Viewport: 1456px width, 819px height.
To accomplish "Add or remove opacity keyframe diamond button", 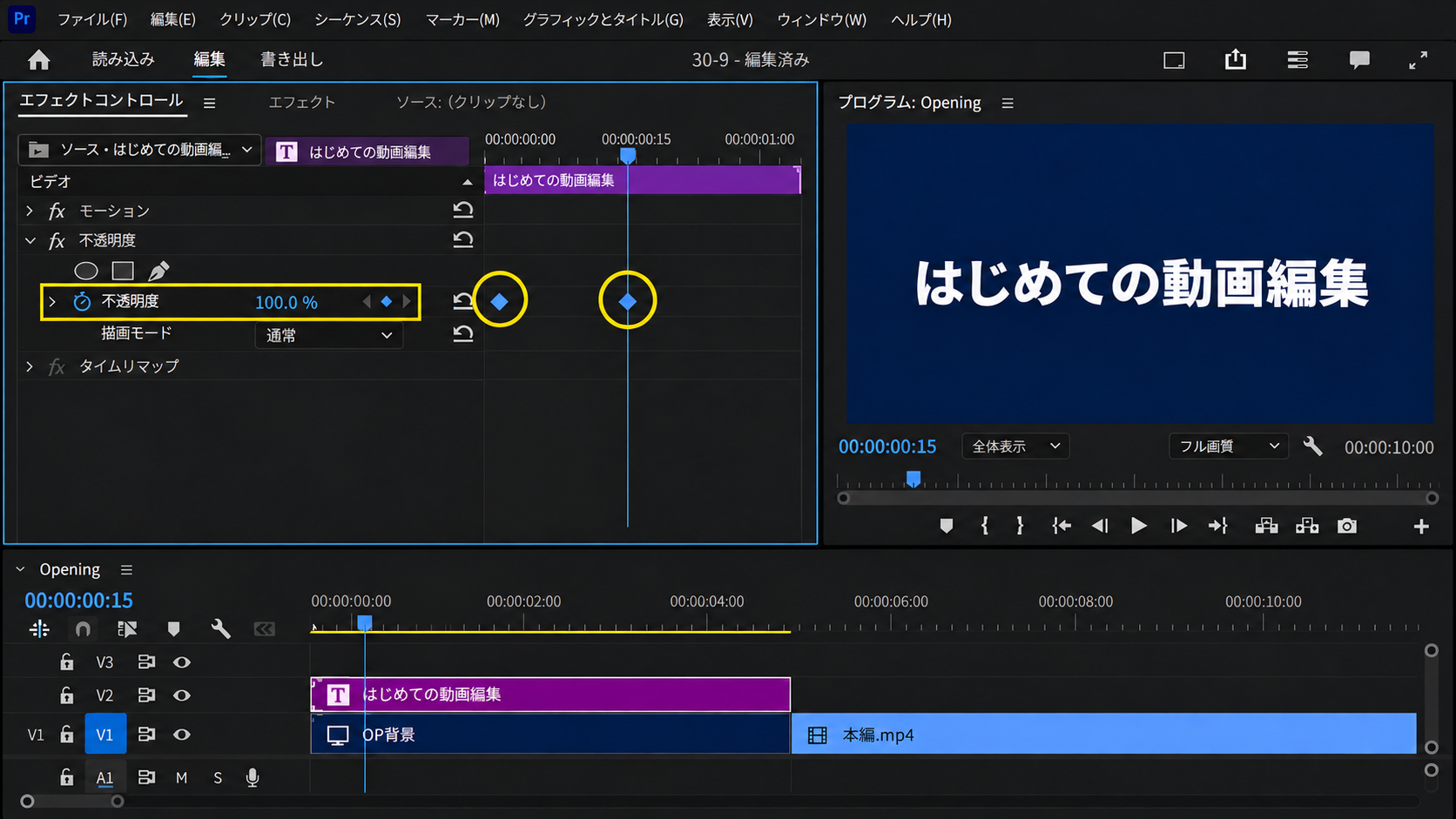I will (x=387, y=302).
